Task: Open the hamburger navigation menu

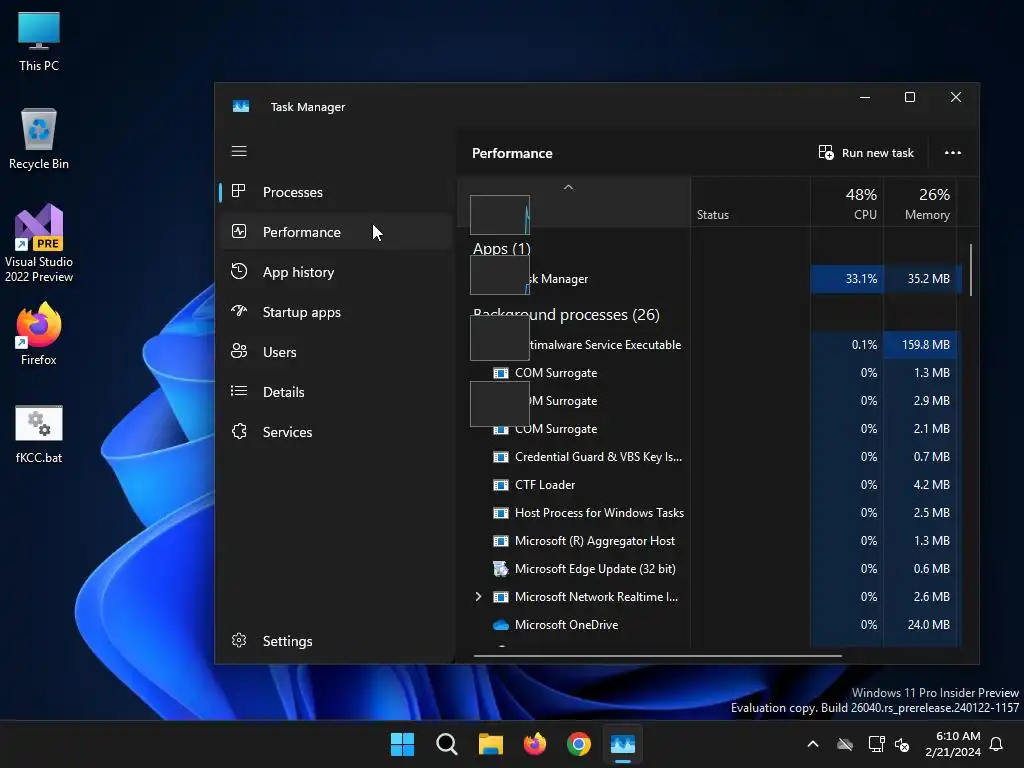Action: 239,152
